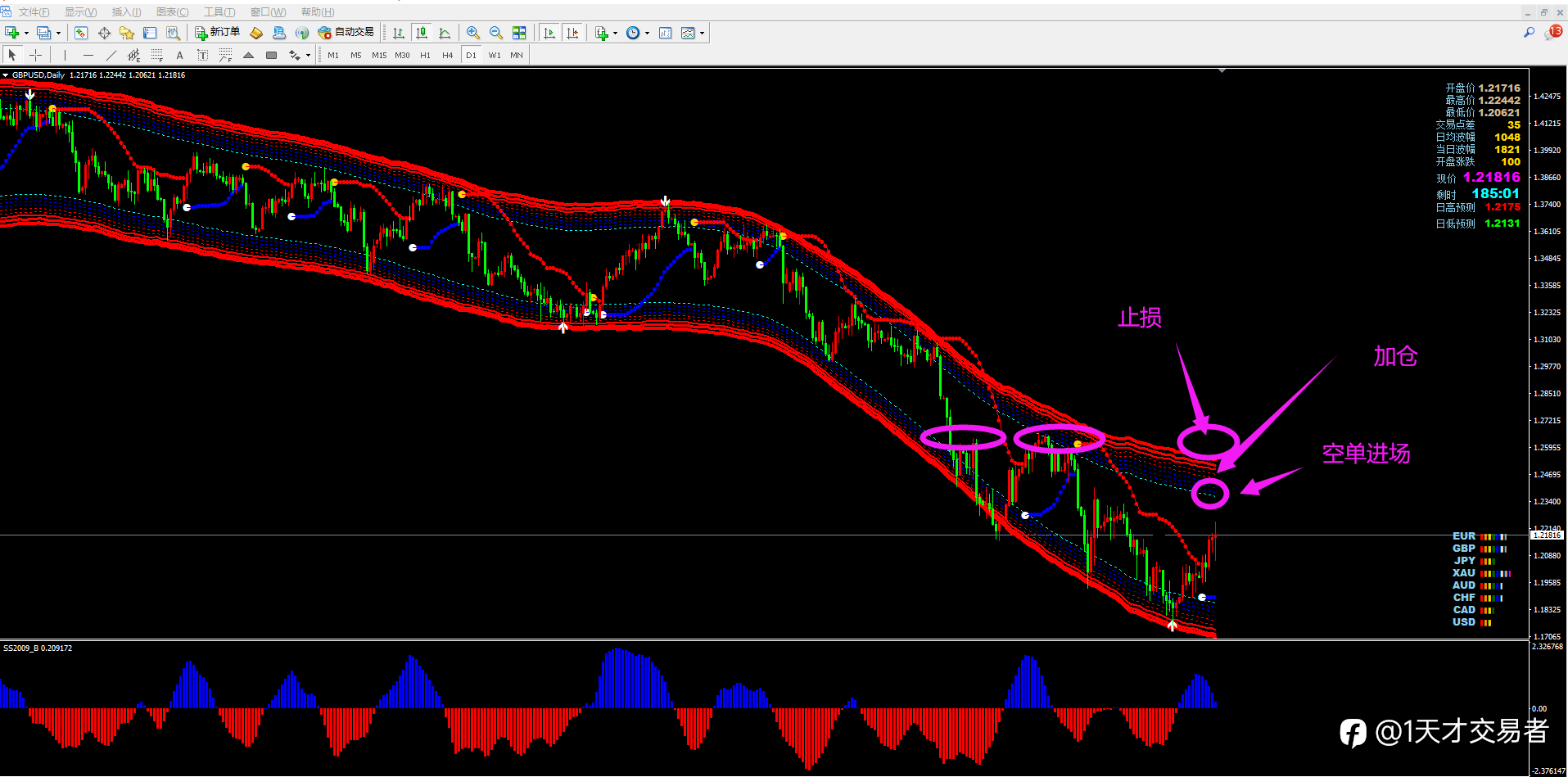The image size is (1568, 777).
Task: Draw a horizontal line tool
Action: pyautogui.click(x=88, y=55)
